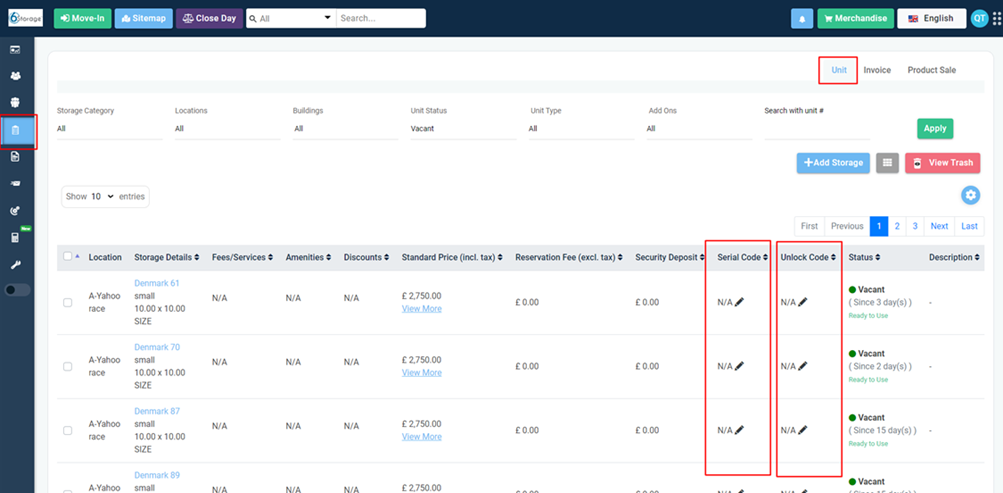Click the Move-In button

click(81, 19)
